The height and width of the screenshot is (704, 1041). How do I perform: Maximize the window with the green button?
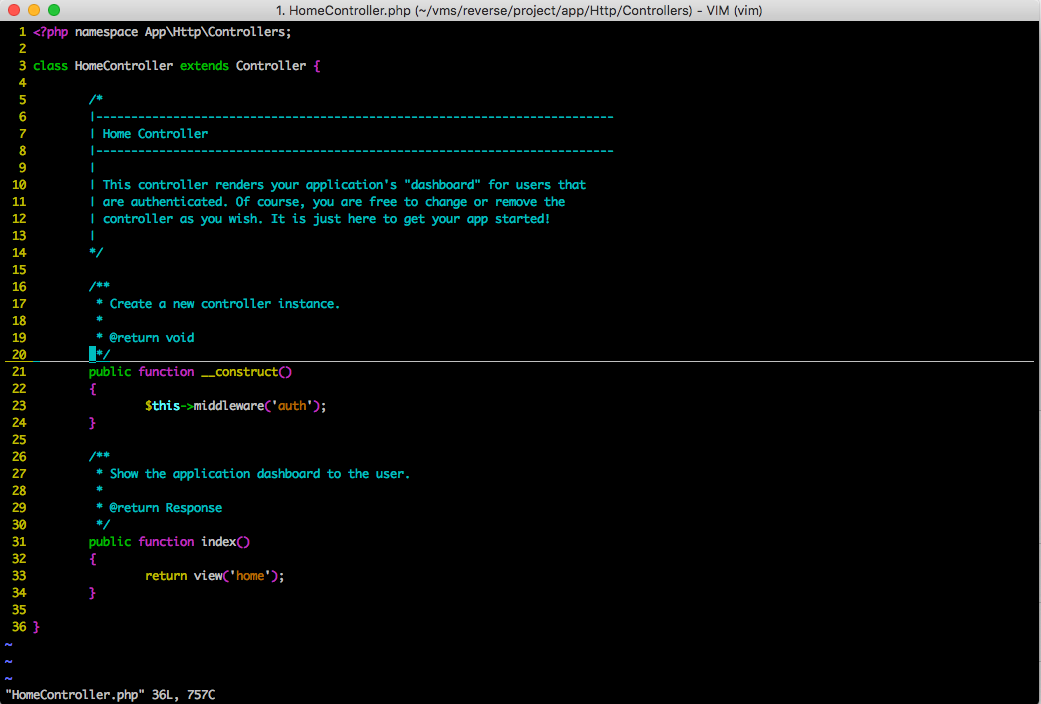click(x=53, y=10)
